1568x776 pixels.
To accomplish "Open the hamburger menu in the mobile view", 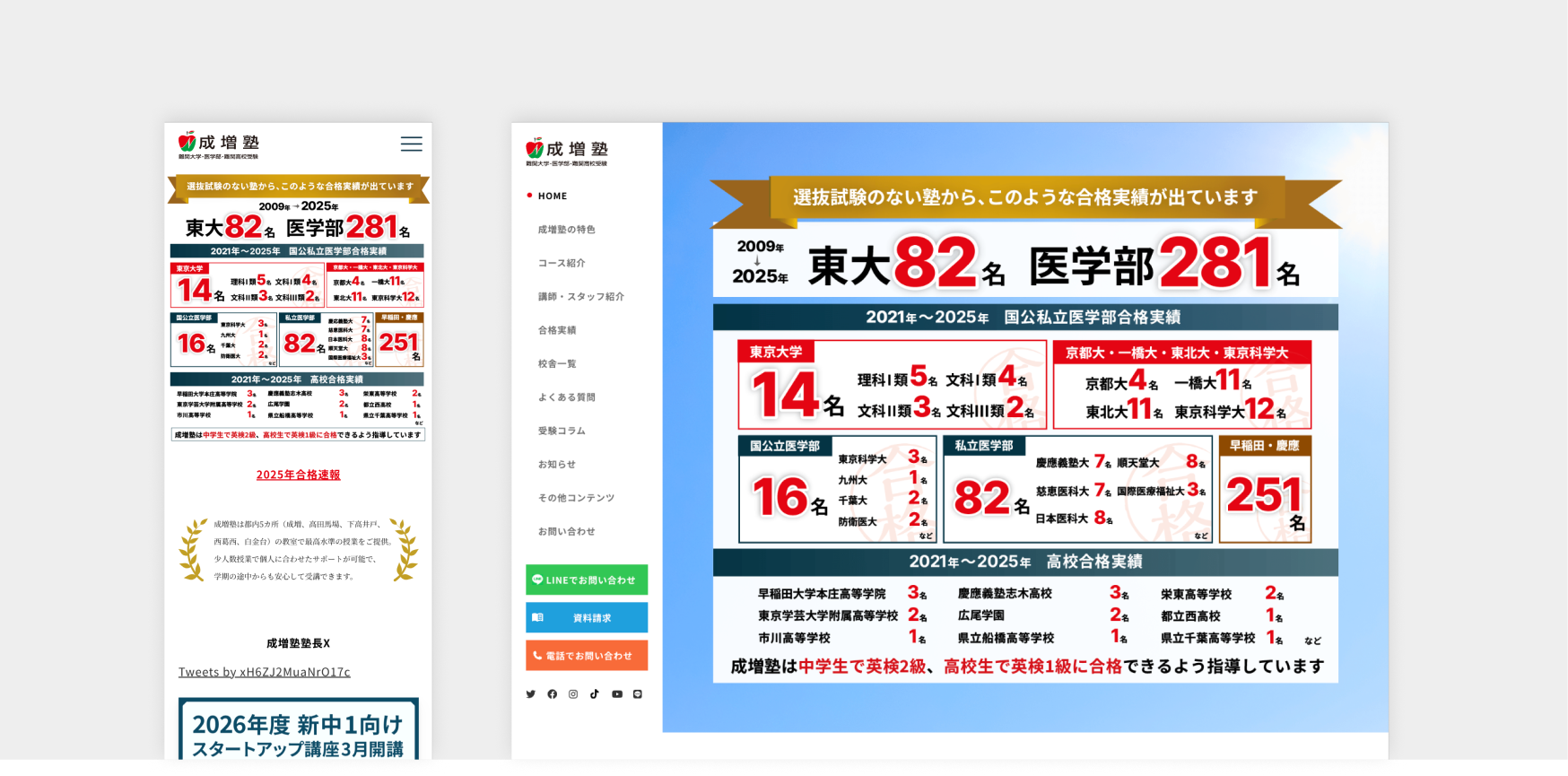I will pyautogui.click(x=411, y=144).
